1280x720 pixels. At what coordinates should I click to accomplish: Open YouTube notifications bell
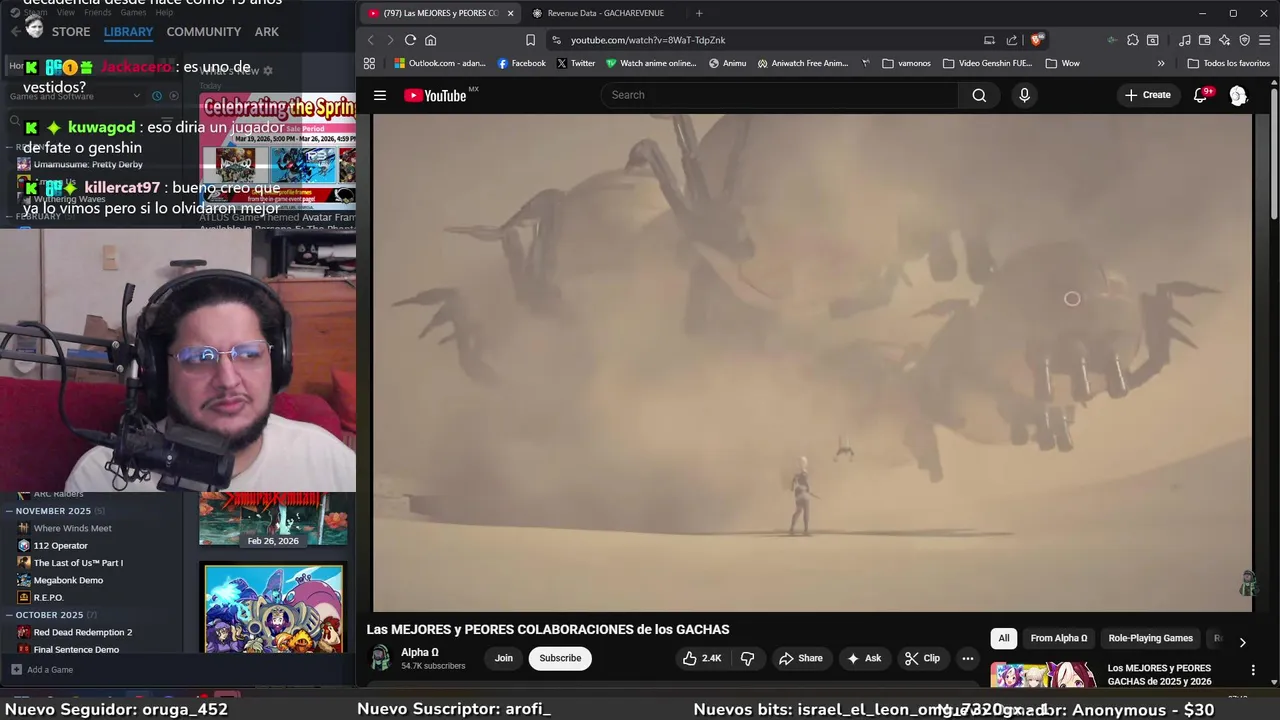1201,95
